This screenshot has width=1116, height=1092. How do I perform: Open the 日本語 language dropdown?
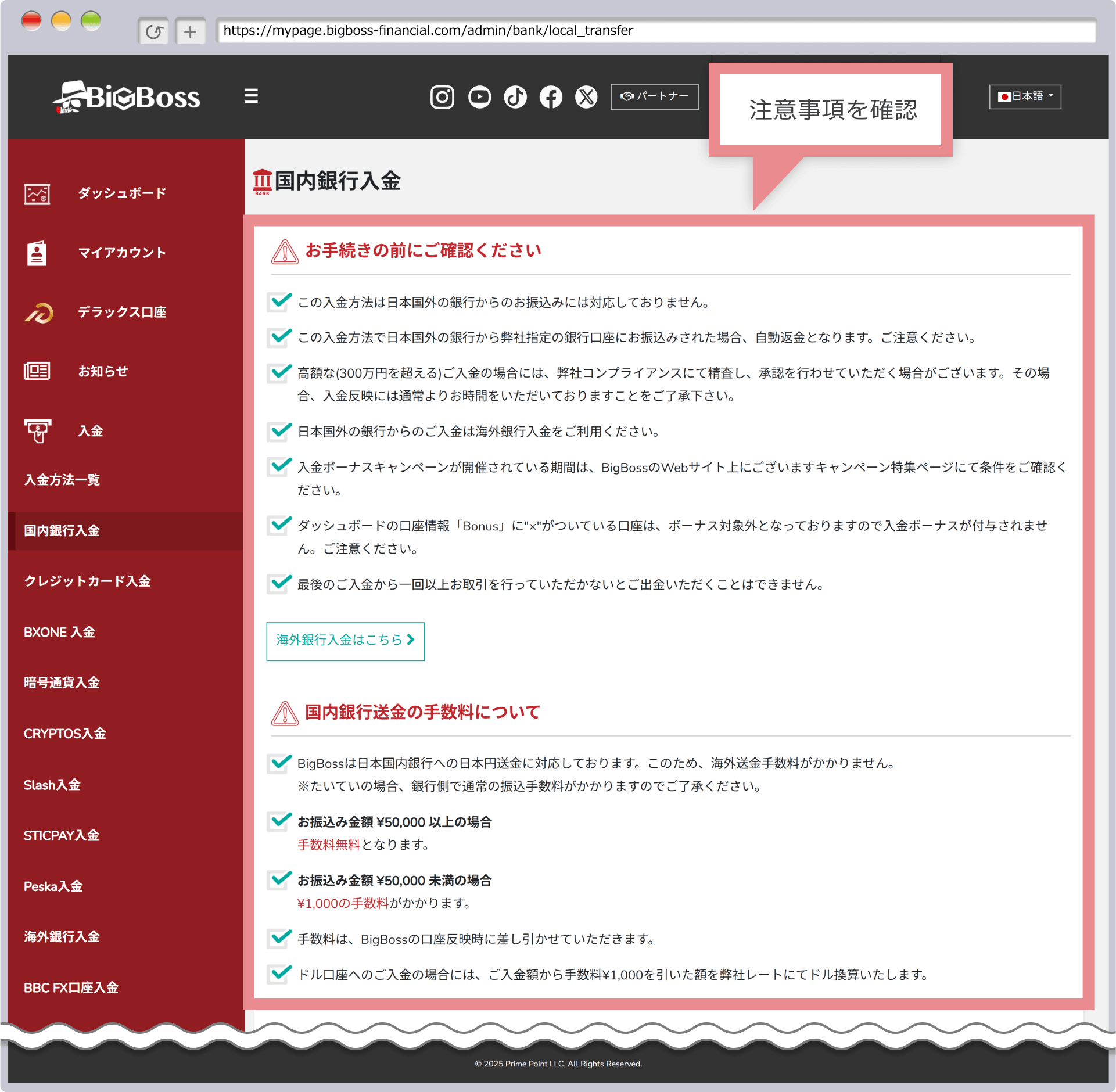tap(1025, 96)
